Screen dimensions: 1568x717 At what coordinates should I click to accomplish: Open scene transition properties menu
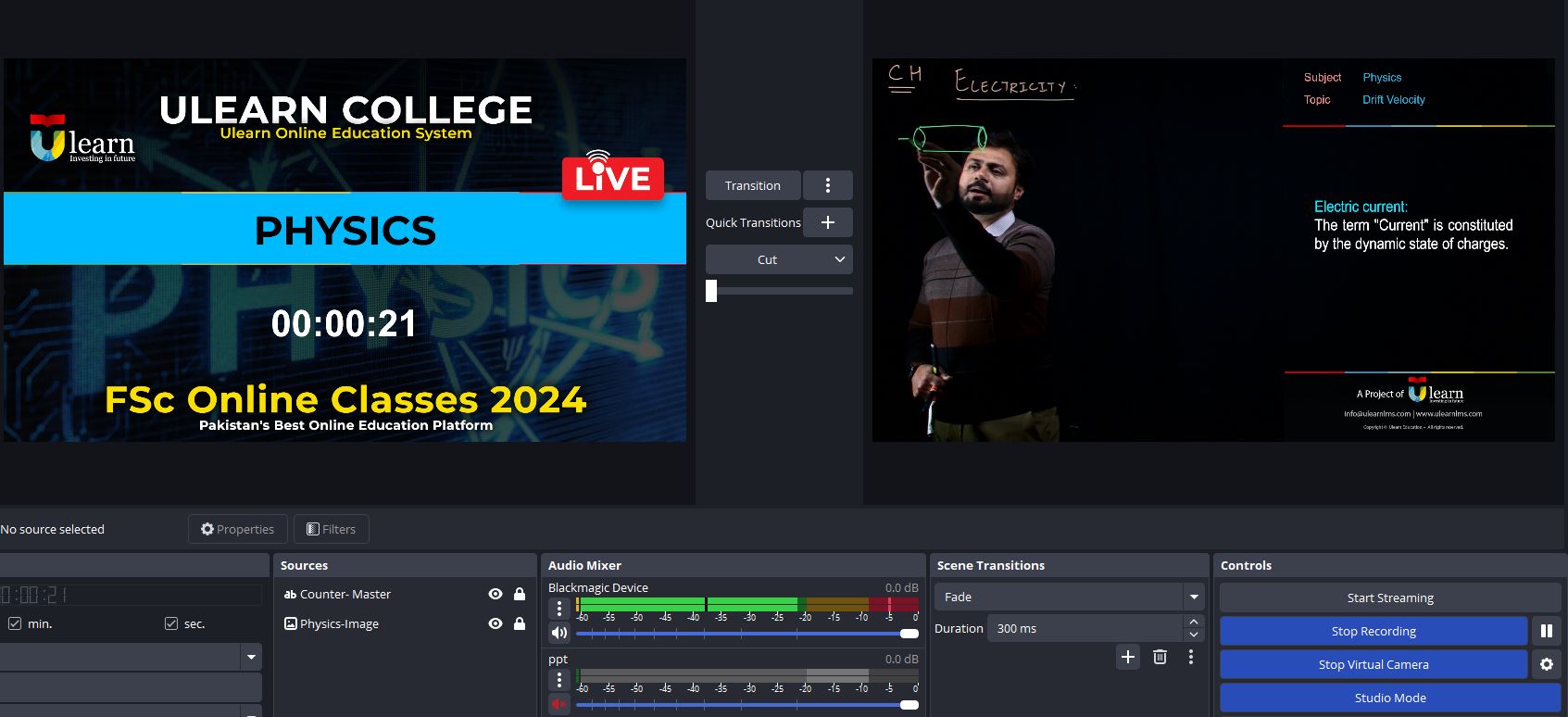click(x=1191, y=657)
